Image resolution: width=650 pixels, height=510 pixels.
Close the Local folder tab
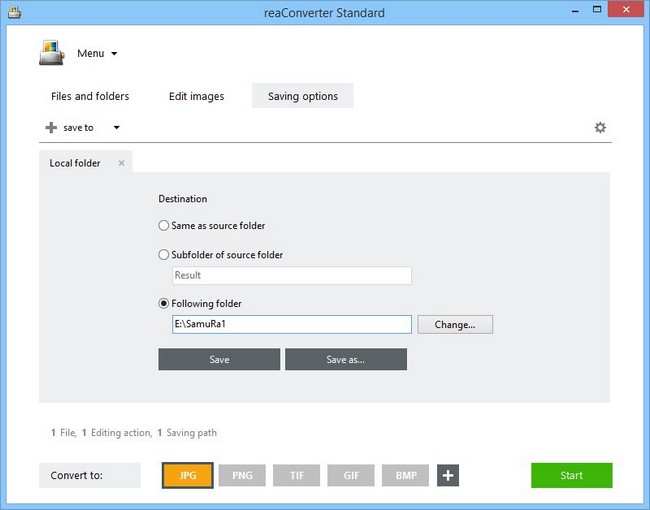click(x=122, y=163)
